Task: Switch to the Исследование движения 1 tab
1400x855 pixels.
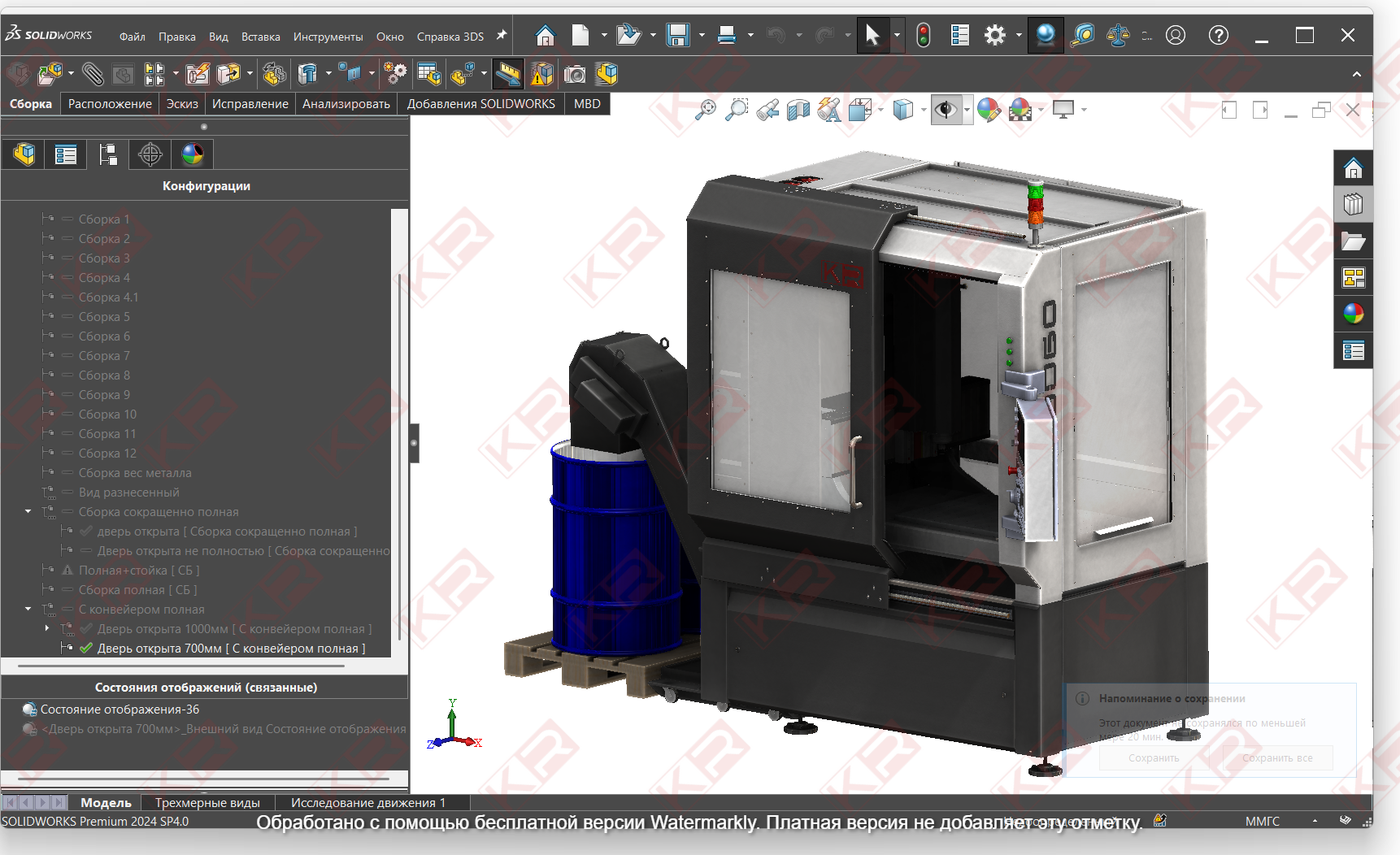Action: pyautogui.click(x=368, y=803)
